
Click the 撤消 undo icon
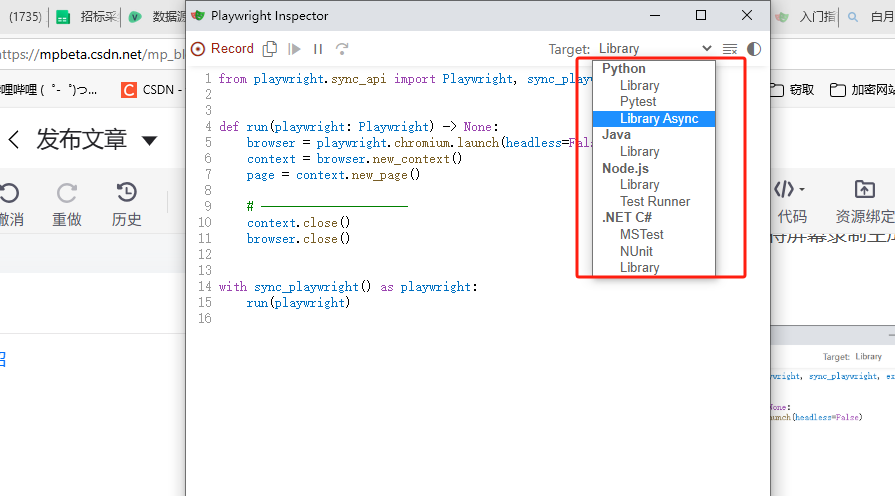pos(10,193)
